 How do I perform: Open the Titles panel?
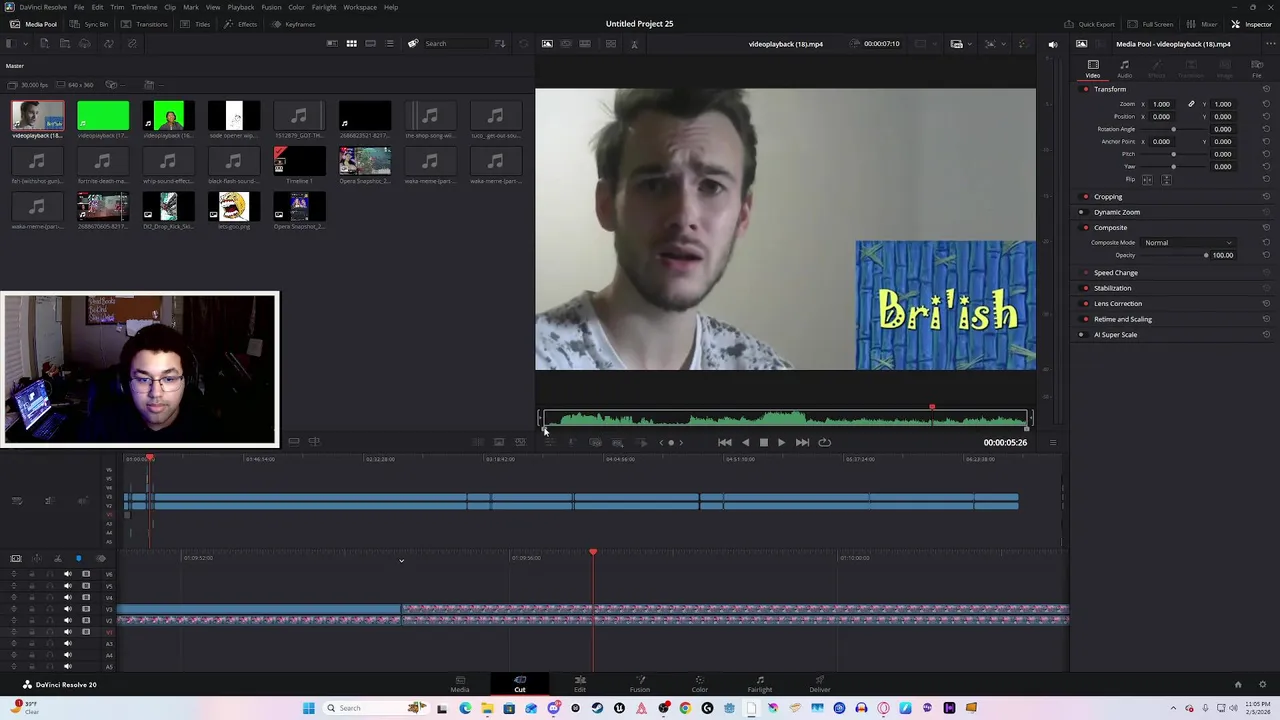coord(196,24)
